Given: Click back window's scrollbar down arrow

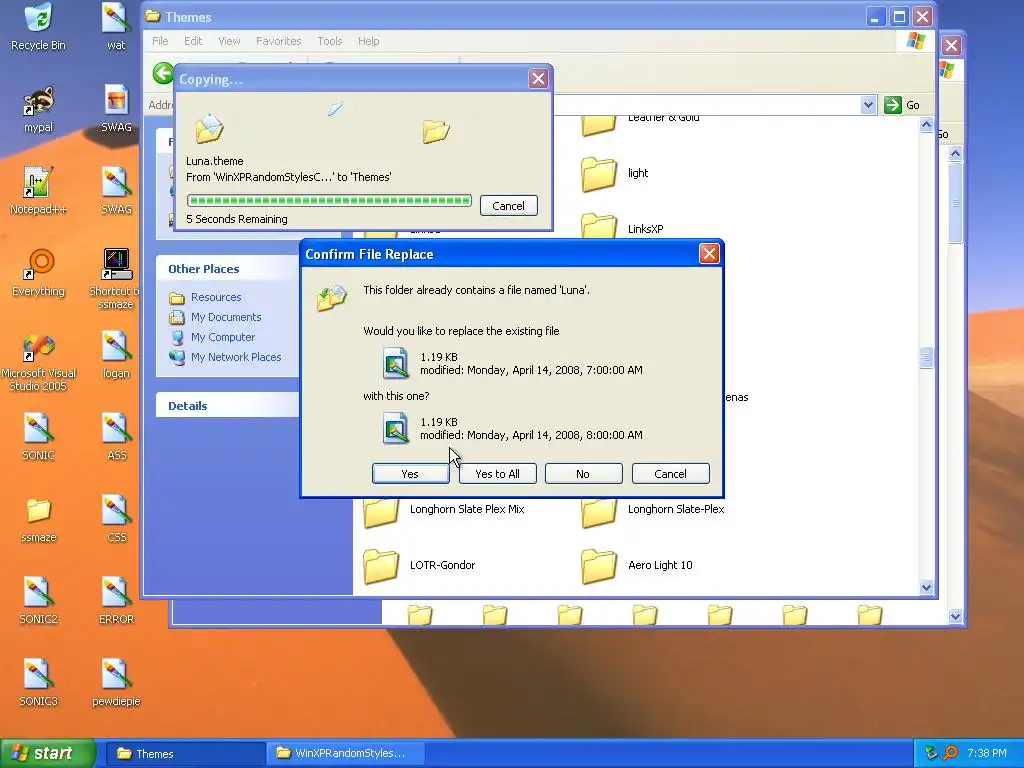Looking at the screenshot, I should 955,616.
